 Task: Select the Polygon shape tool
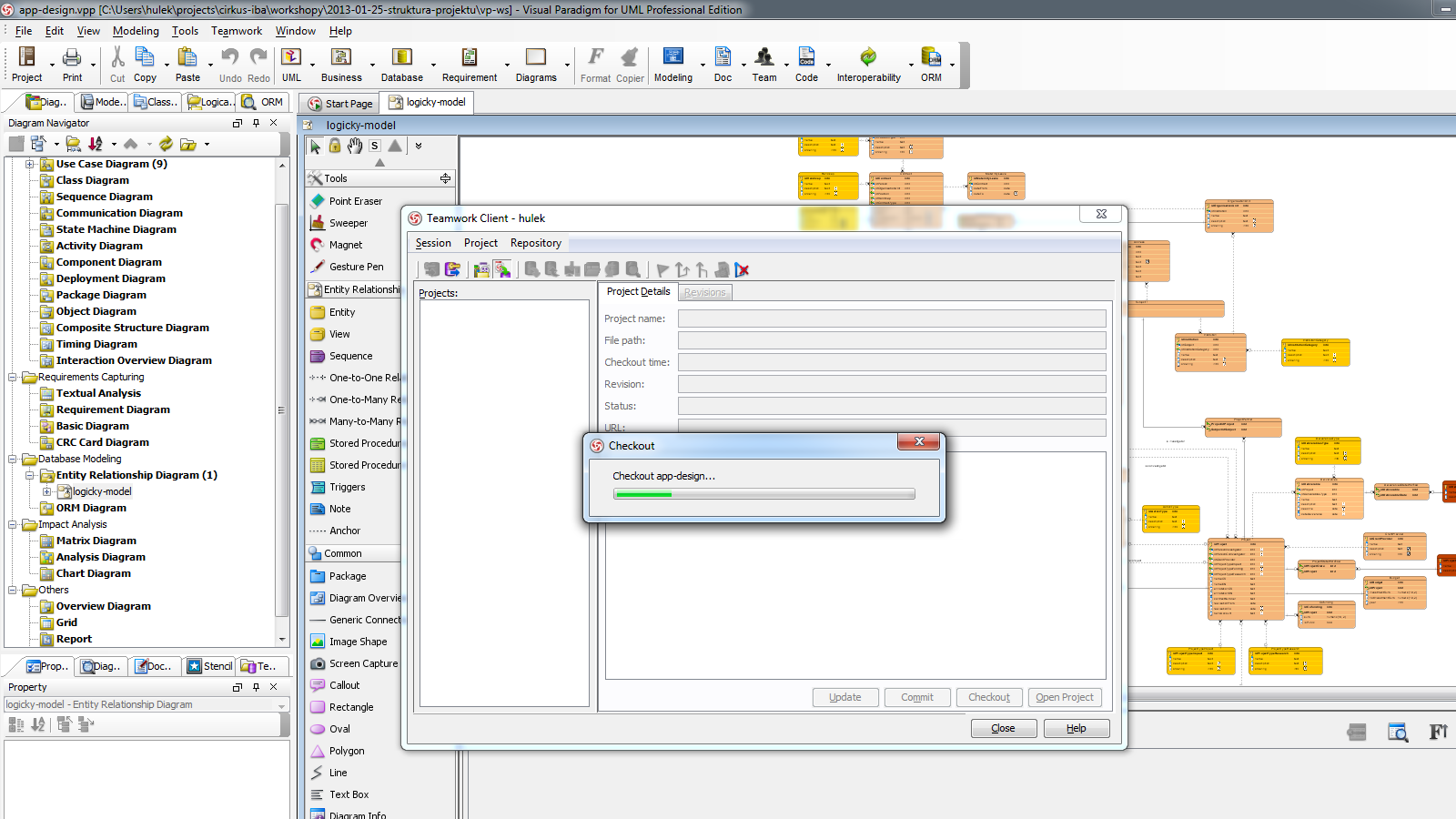coord(347,751)
